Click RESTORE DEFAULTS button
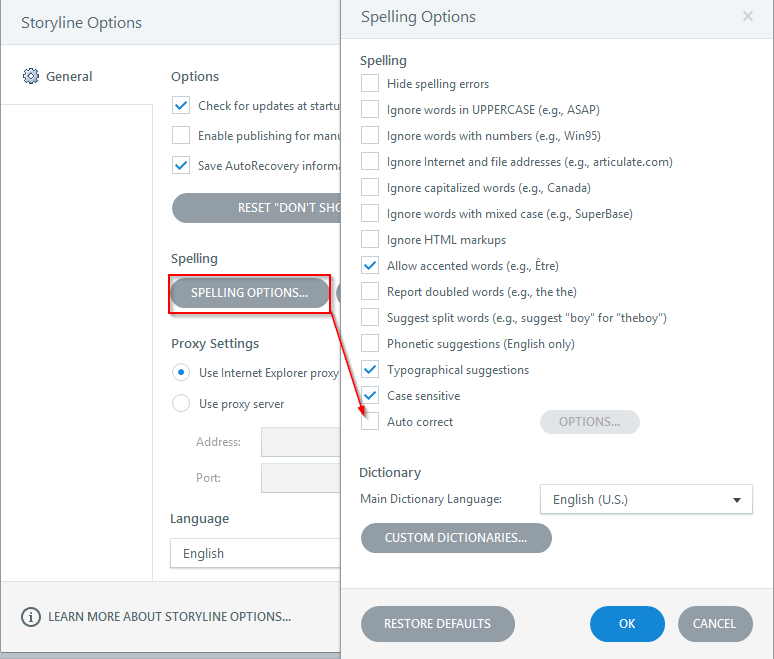This screenshot has height=659, width=774. tap(437, 624)
